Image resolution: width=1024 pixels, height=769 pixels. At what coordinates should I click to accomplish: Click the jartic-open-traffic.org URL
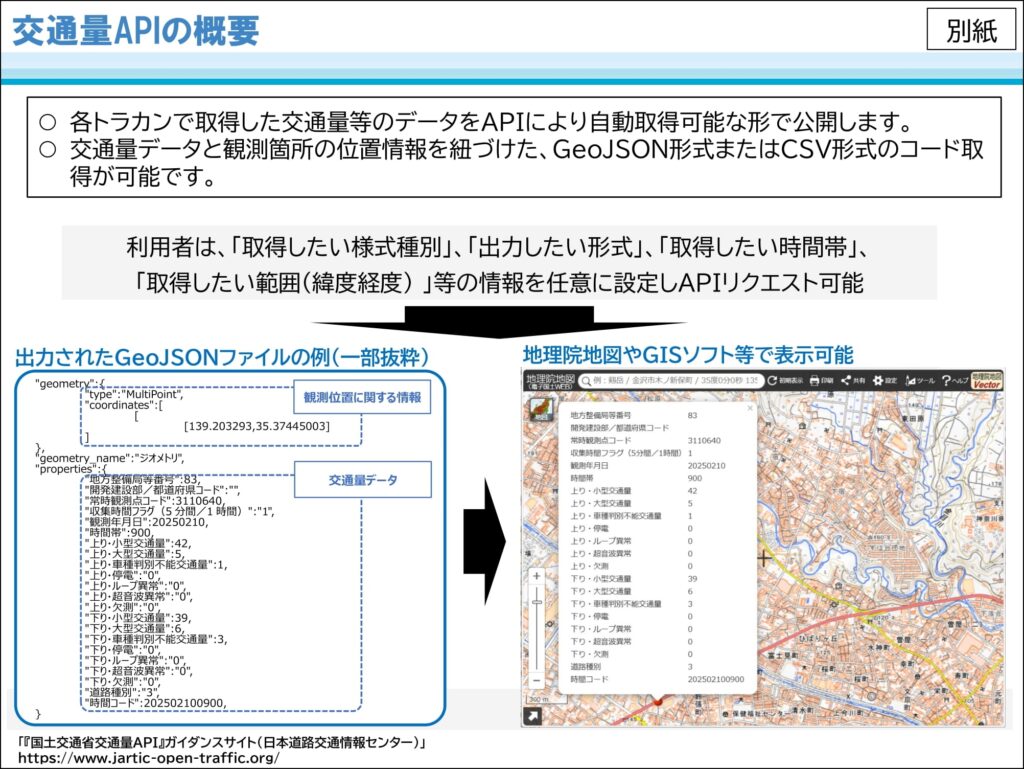click(x=149, y=758)
